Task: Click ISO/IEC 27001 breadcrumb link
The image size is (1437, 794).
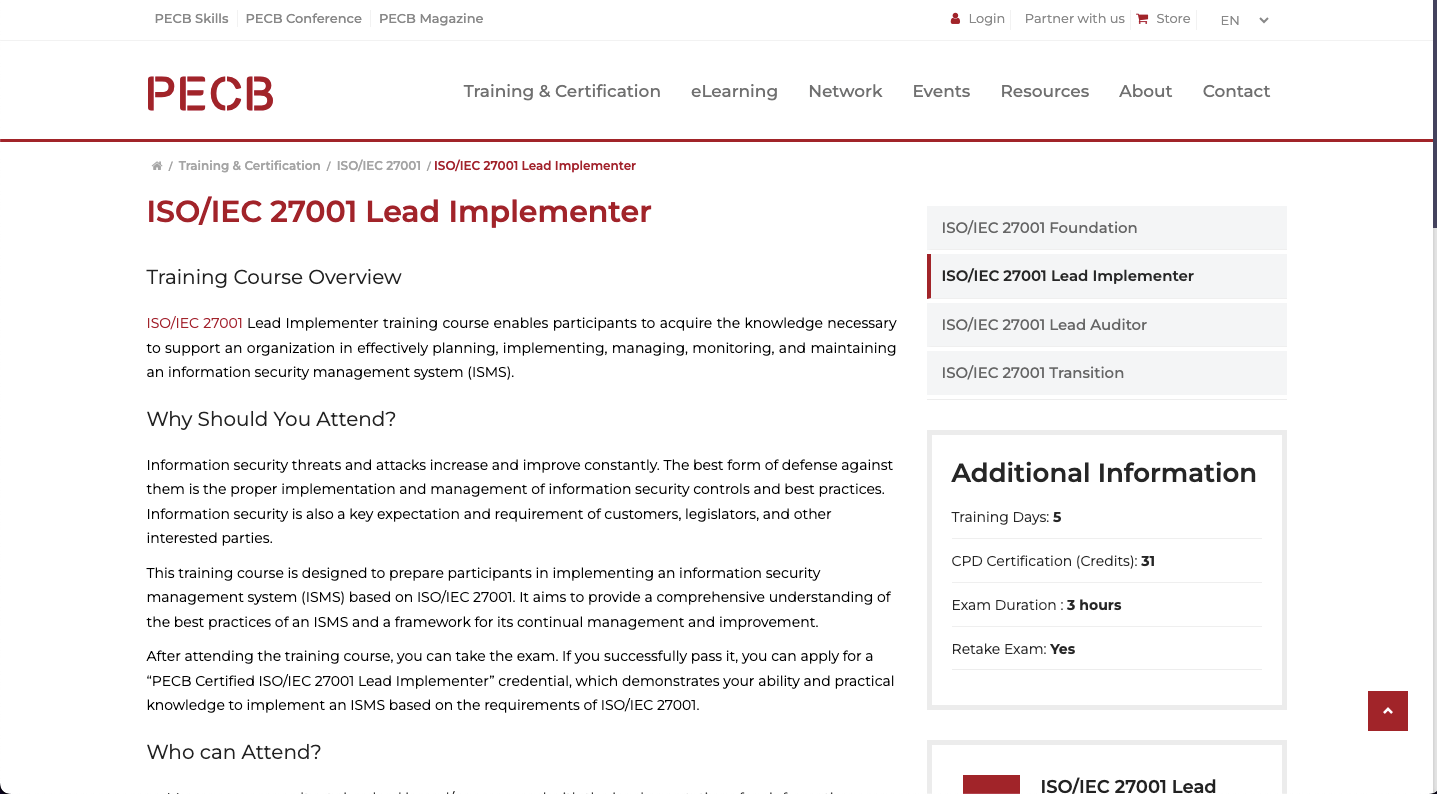Action: 378,166
